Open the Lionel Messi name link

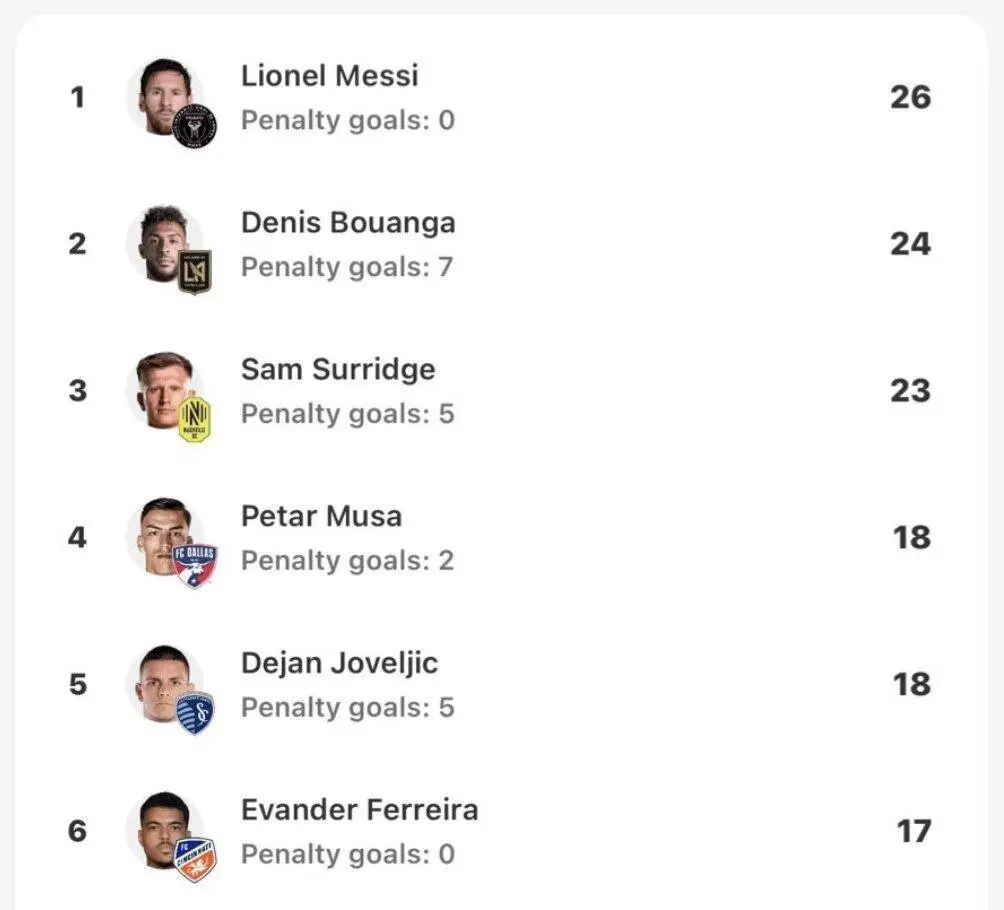click(x=329, y=76)
